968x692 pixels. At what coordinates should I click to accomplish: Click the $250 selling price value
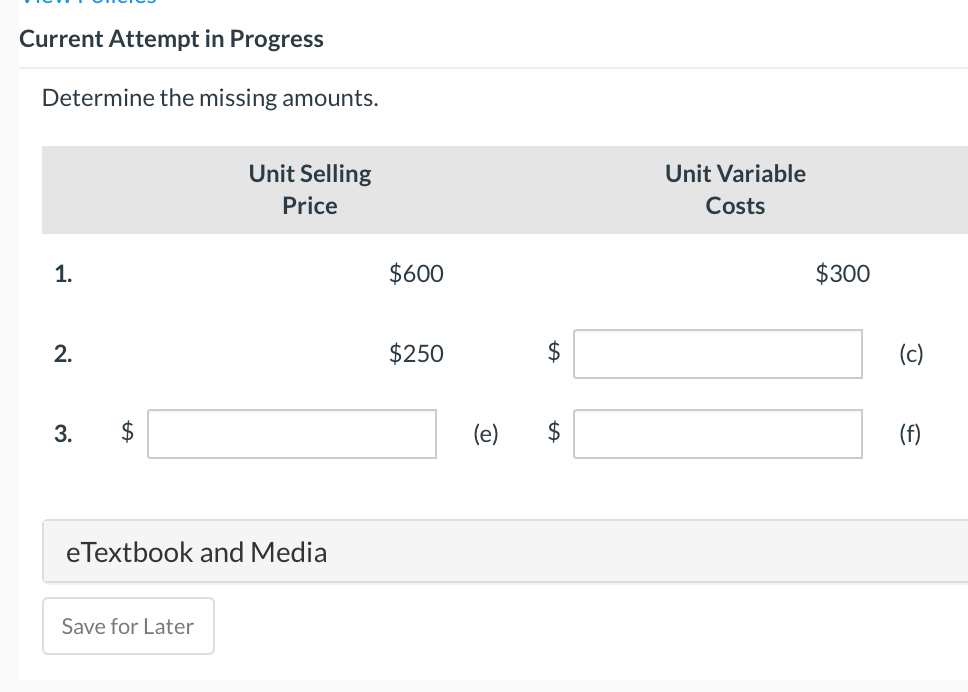(415, 353)
